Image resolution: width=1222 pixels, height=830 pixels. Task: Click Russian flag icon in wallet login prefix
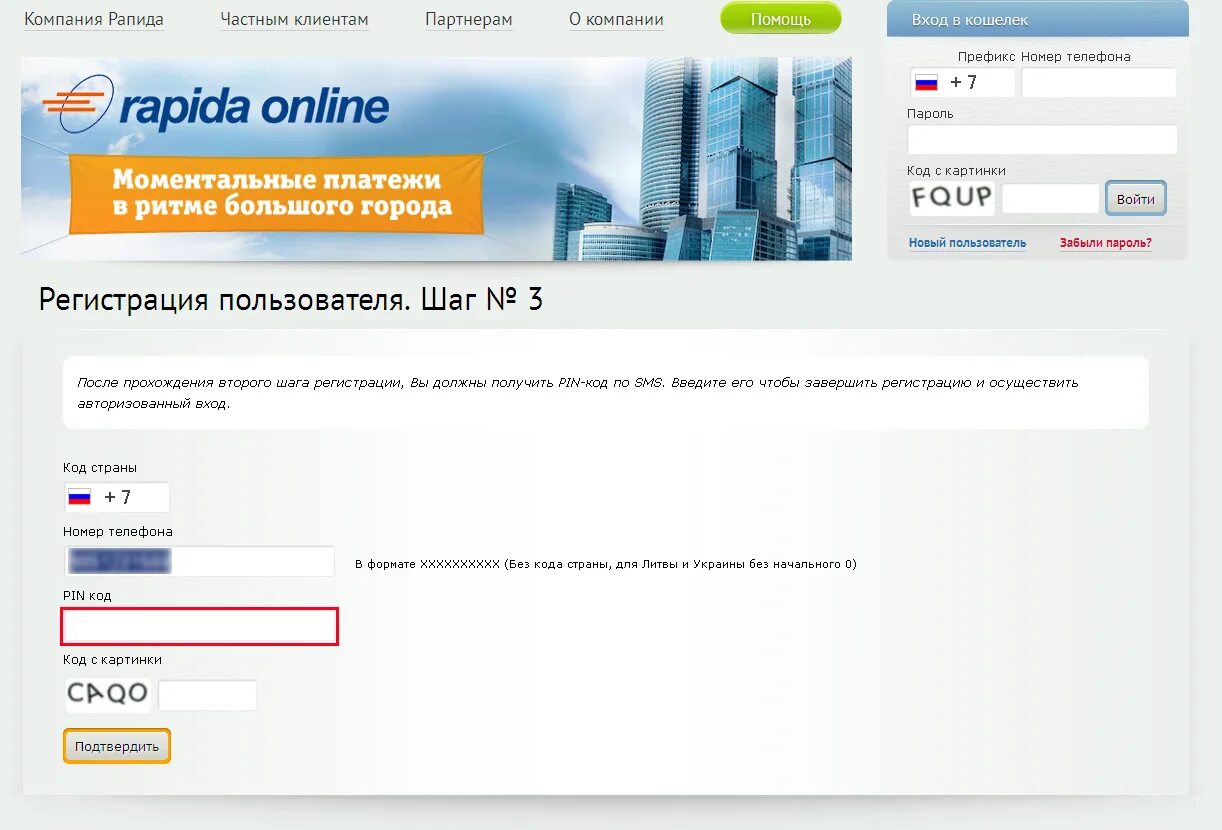pos(926,83)
